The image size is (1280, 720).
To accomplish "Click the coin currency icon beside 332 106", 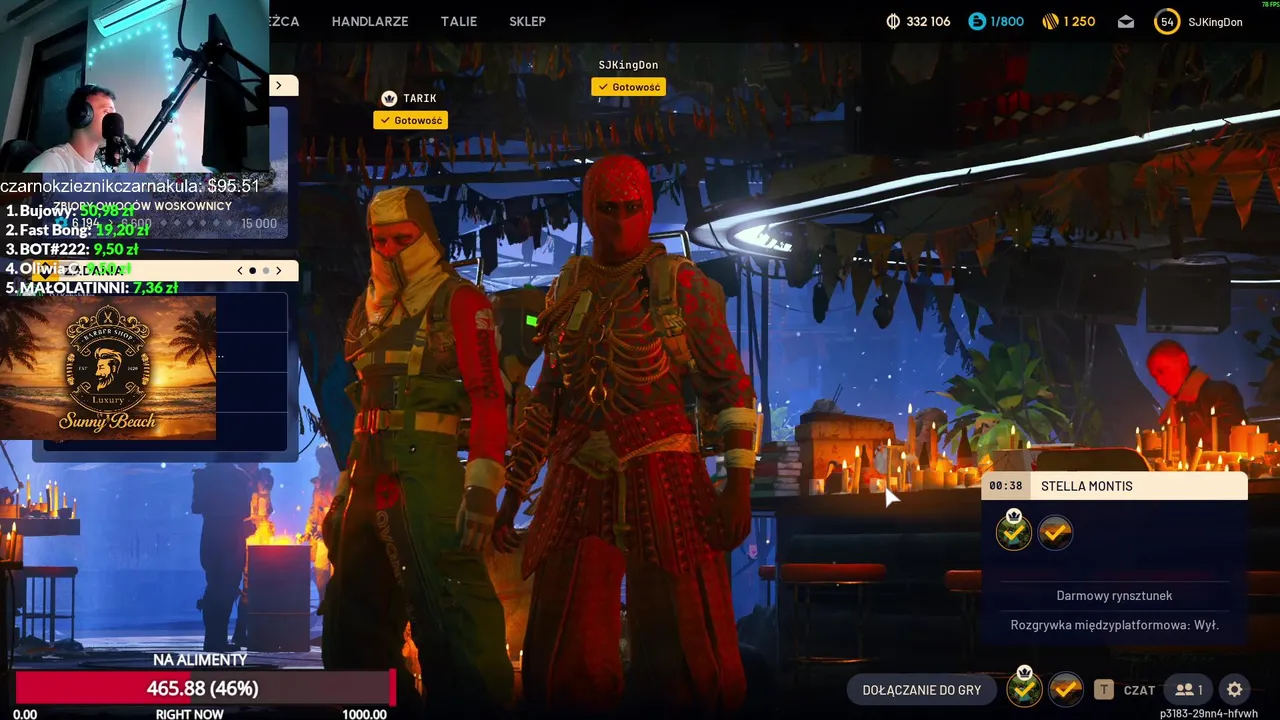I will [x=893, y=21].
